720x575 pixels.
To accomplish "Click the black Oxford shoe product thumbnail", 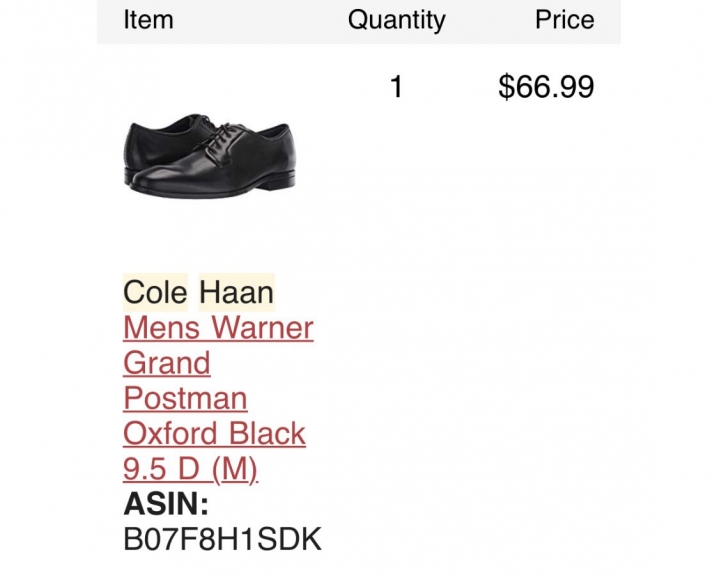I will pos(210,156).
